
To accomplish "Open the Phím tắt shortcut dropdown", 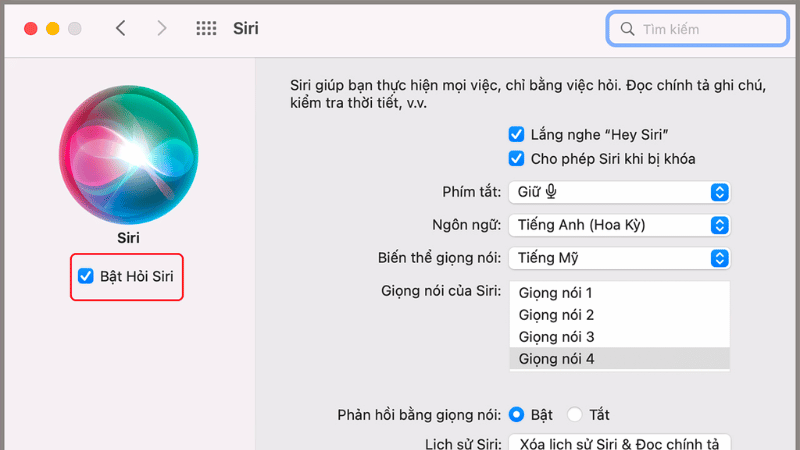I will click(619, 191).
